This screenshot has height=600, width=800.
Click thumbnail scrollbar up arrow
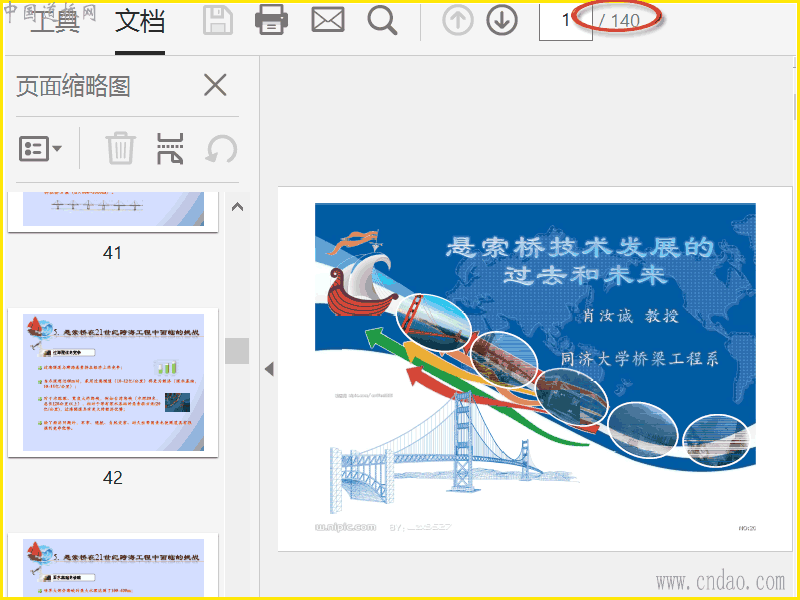237,207
